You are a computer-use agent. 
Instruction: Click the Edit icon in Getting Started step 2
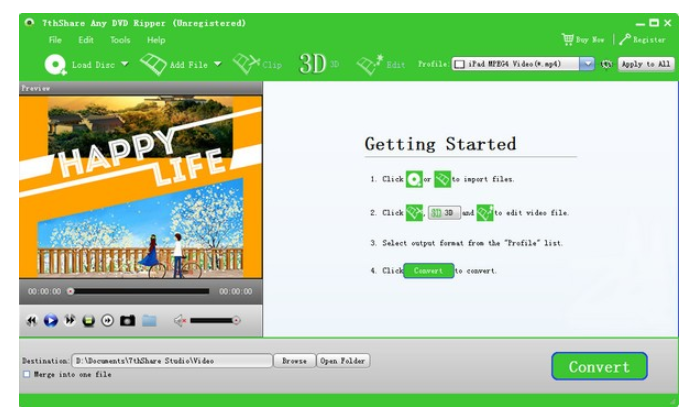pos(485,213)
